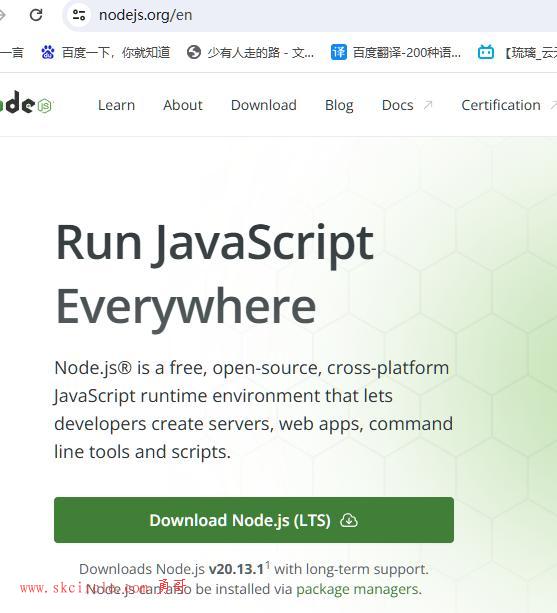Click the v20.13.1 version text
557x613 pixels.
pyautogui.click(x=236, y=569)
